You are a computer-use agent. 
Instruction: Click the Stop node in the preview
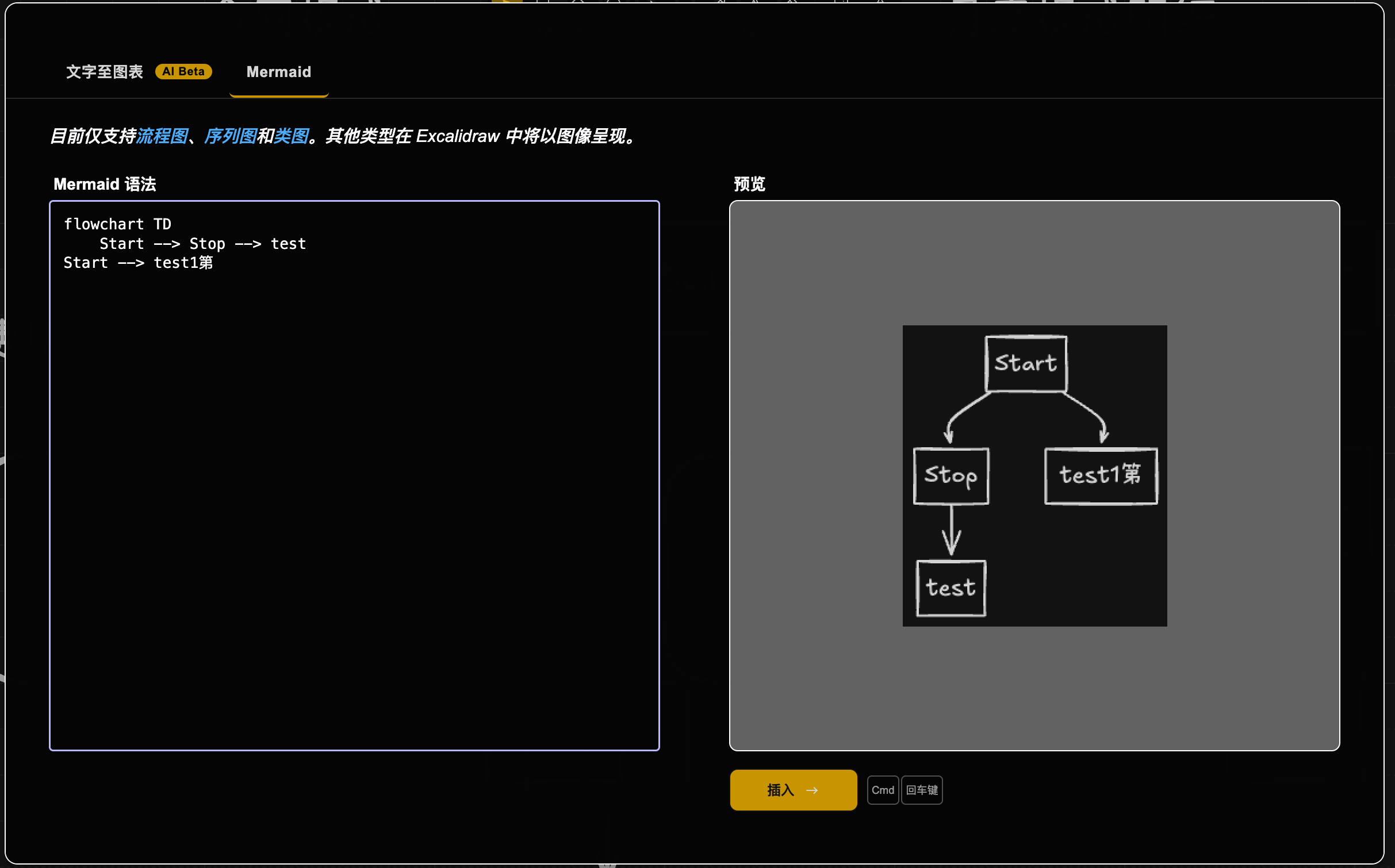point(951,476)
